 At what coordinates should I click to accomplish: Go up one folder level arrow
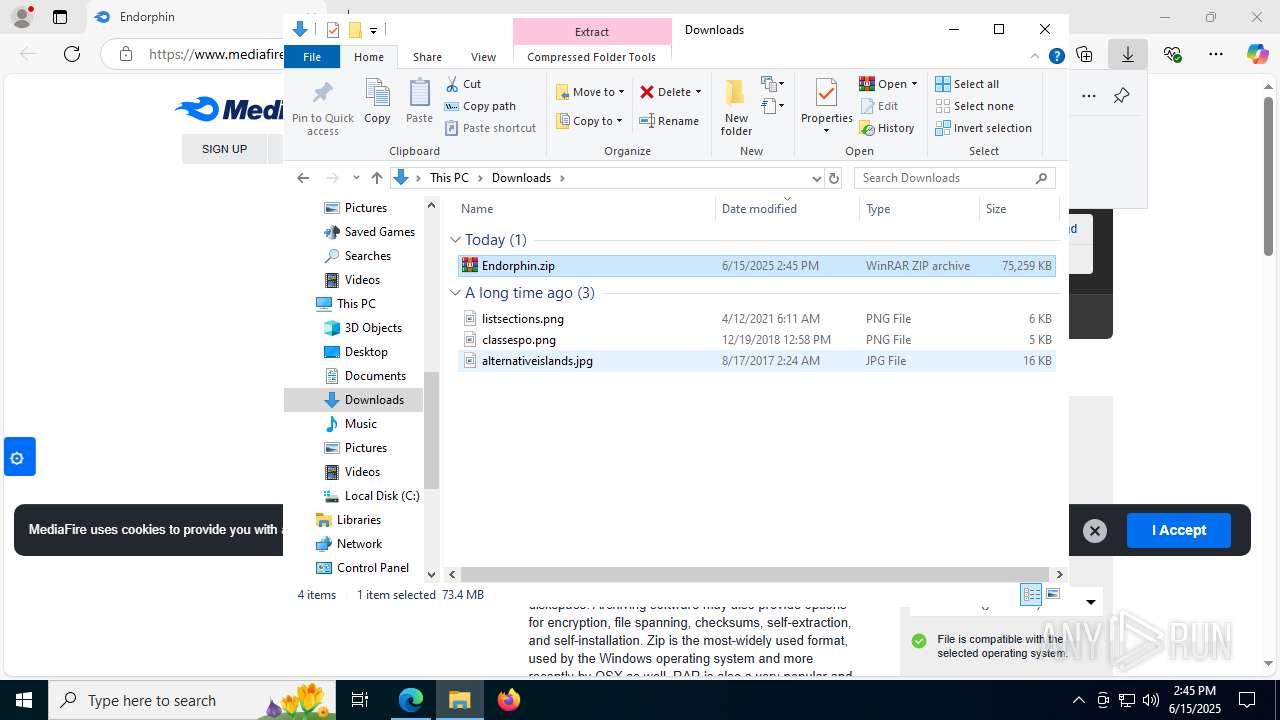(376, 178)
